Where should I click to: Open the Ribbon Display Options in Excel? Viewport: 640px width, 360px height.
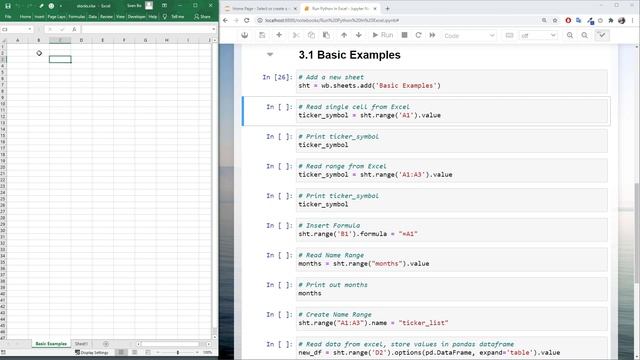[164, 6]
